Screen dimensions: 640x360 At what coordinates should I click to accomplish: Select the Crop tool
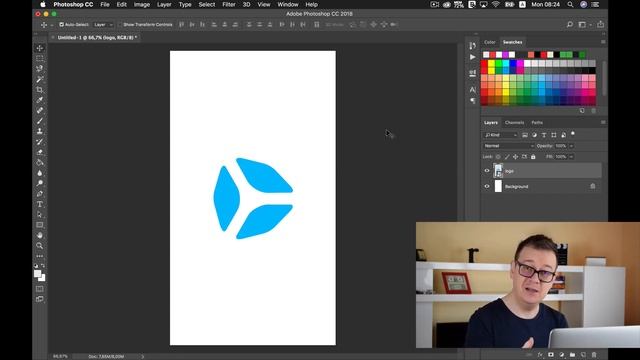tap(40, 89)
